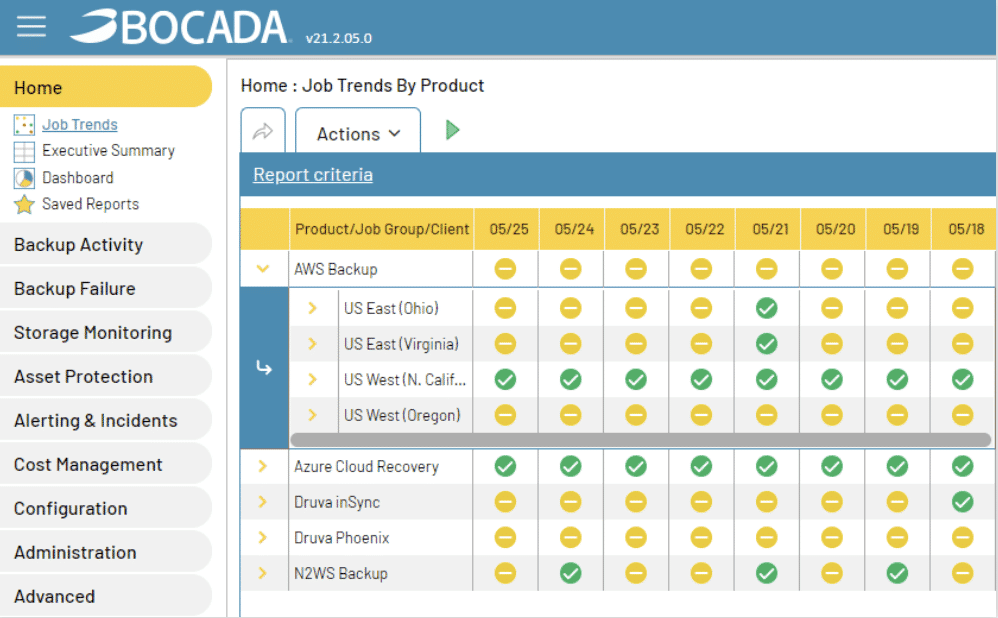Click Azure Cloud Recovery check for 05/23
Viewport: 998px width, 618px height.
click(636, 466)
